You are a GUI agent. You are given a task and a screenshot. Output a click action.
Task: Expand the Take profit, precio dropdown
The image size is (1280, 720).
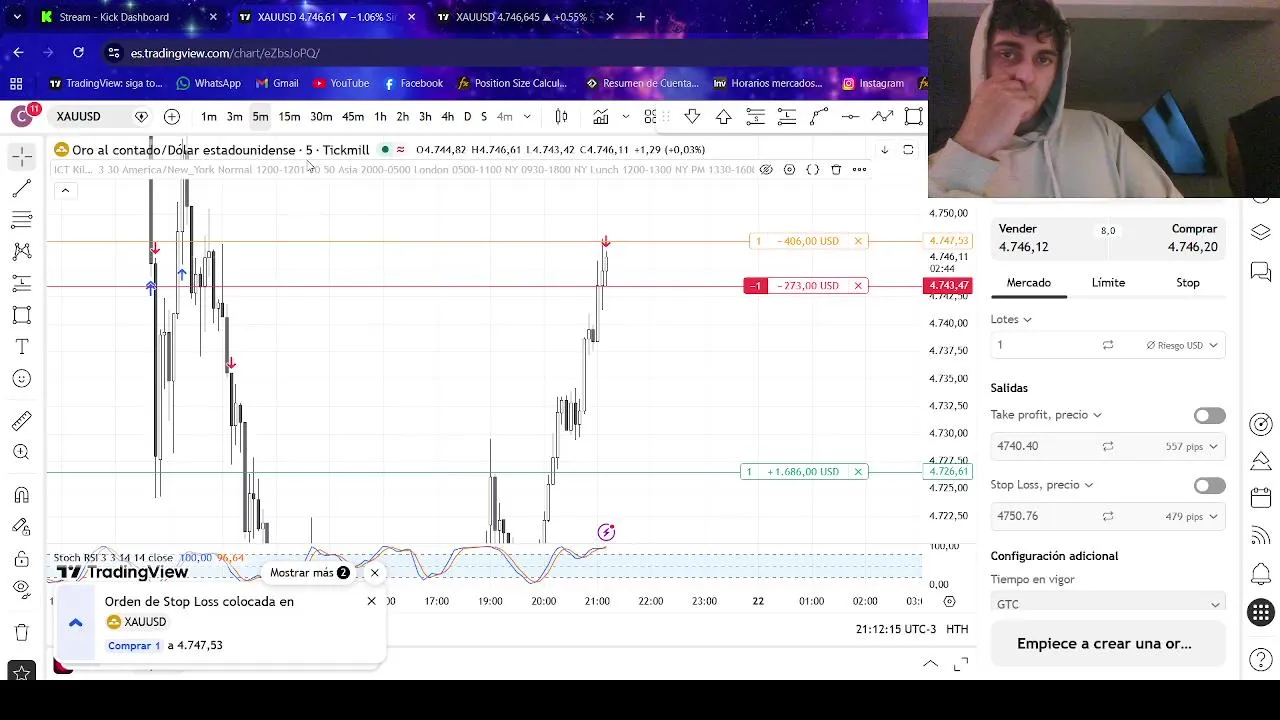(1097, 415)
